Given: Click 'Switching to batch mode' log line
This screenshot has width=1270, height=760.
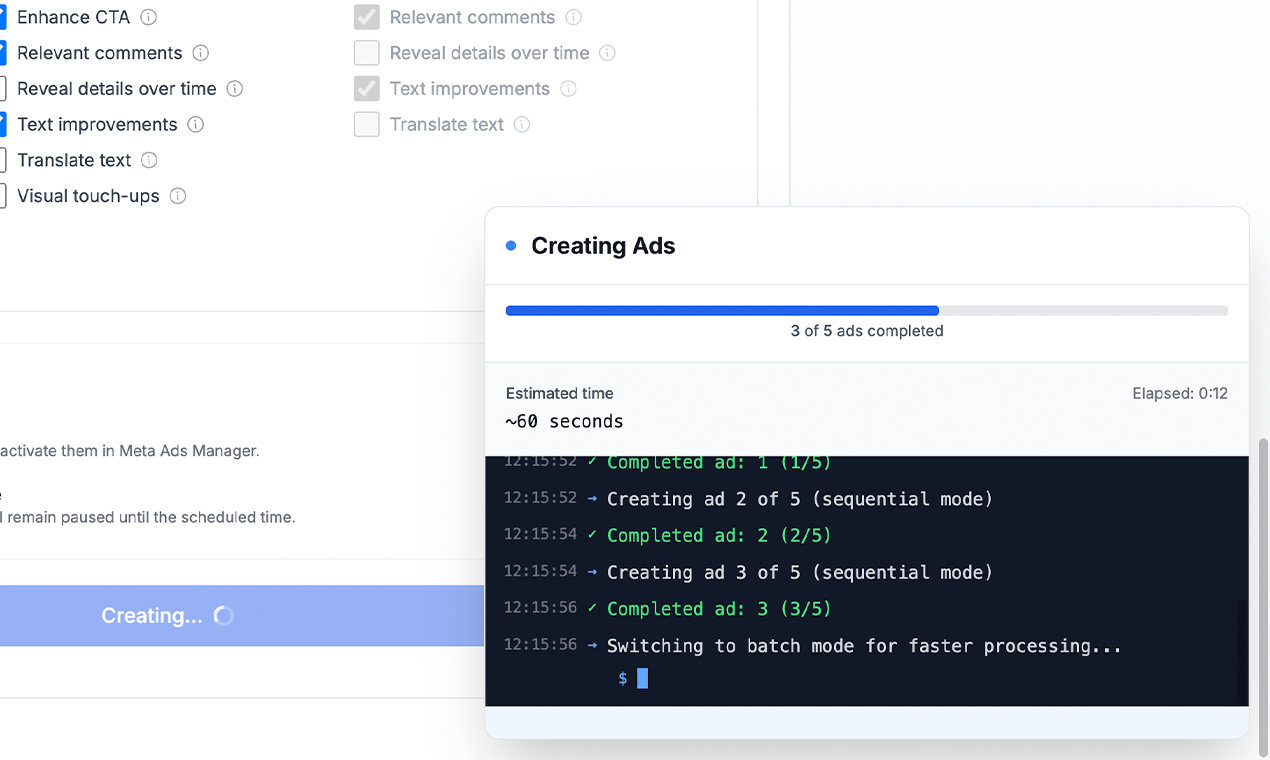Looking at the screenshot, I should click(864, 646).
